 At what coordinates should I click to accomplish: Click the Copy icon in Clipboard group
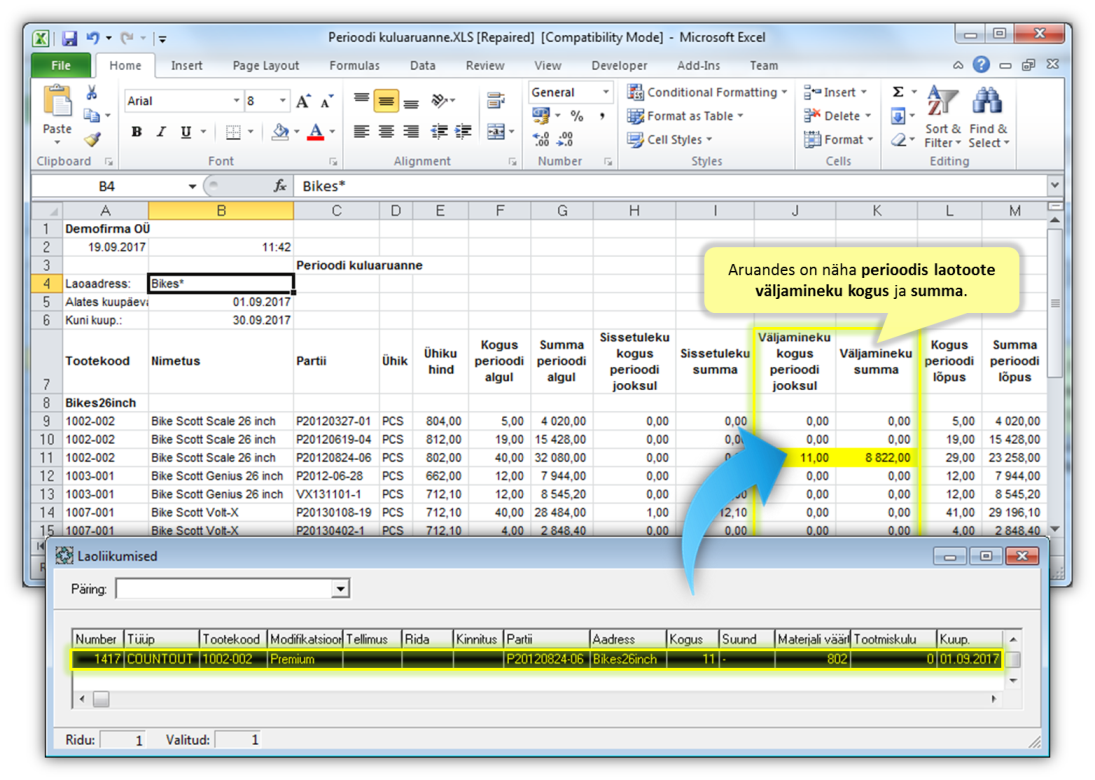click(91, 115)
